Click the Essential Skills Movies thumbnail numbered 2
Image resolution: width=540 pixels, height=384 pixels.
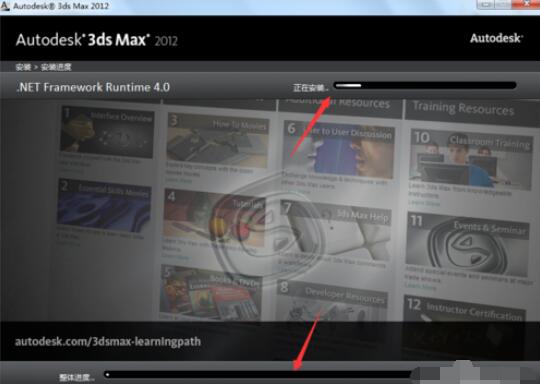click(104, 205)
